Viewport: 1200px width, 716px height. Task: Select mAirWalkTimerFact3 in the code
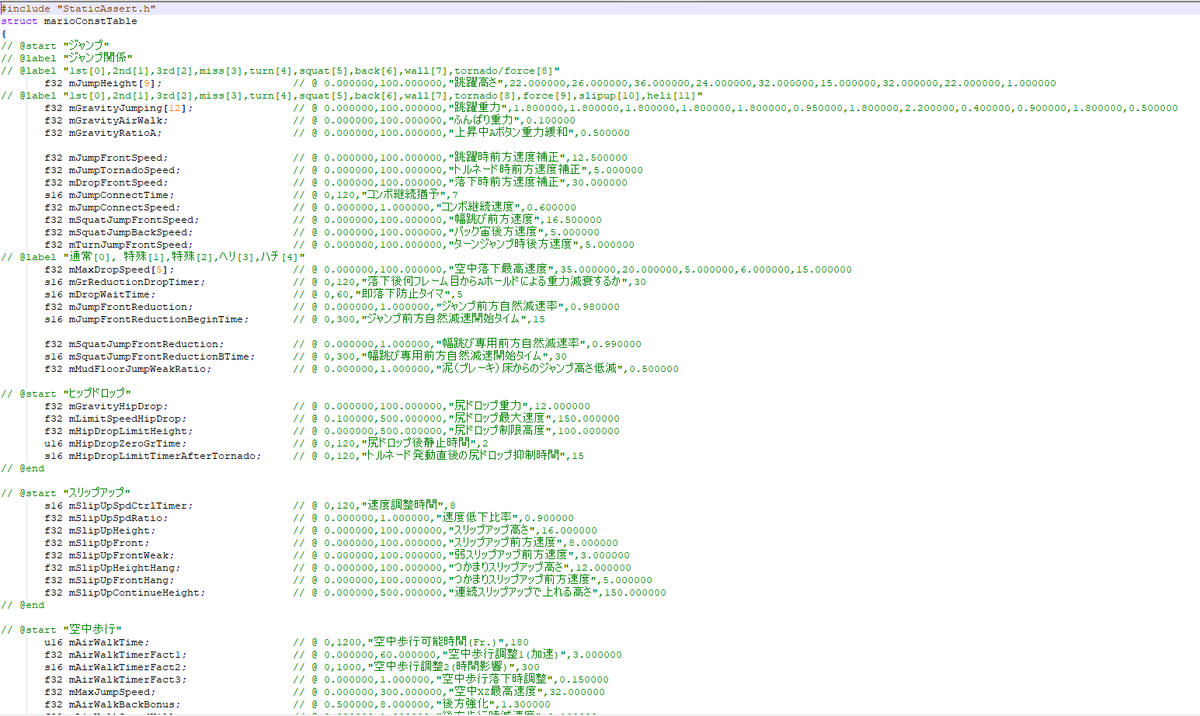125,679
